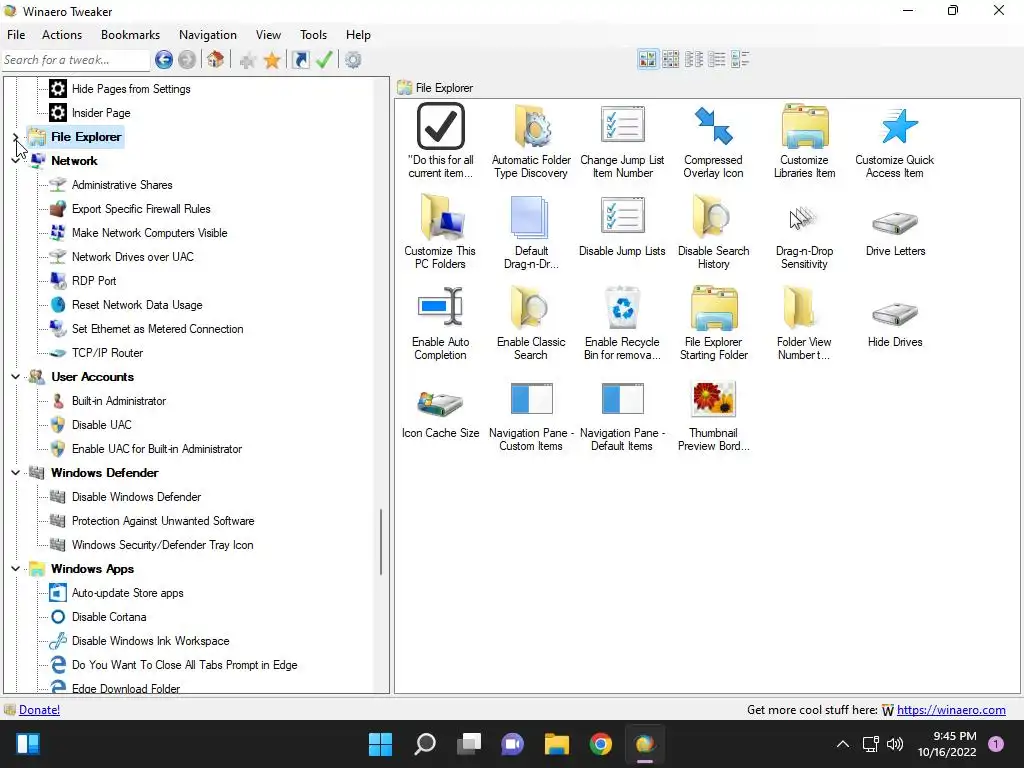The height and width of the screenshot is (768, 1024).
Task: Switch to large icons view mode
Action: [648, 59]
